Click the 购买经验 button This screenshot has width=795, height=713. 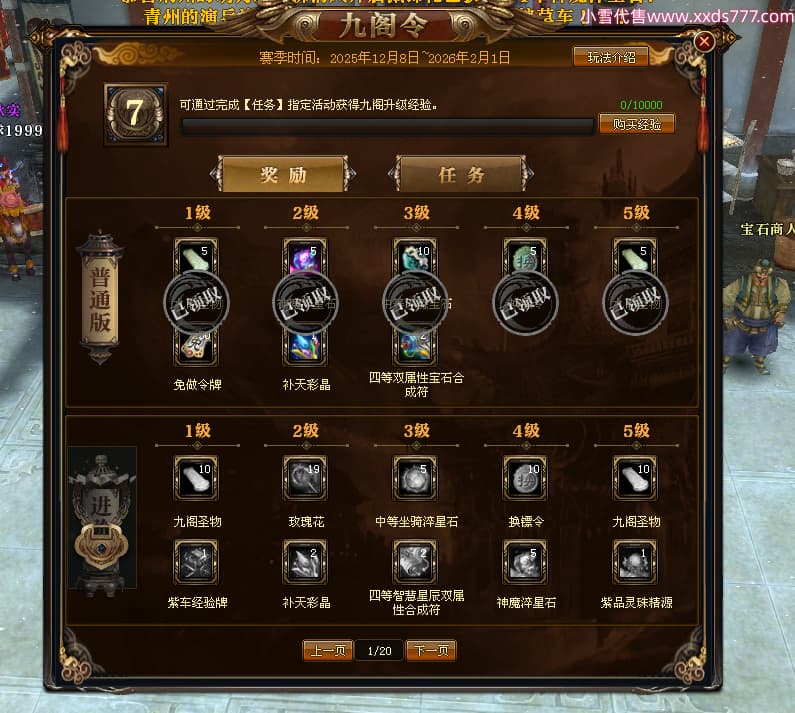(x=637, y=124)
